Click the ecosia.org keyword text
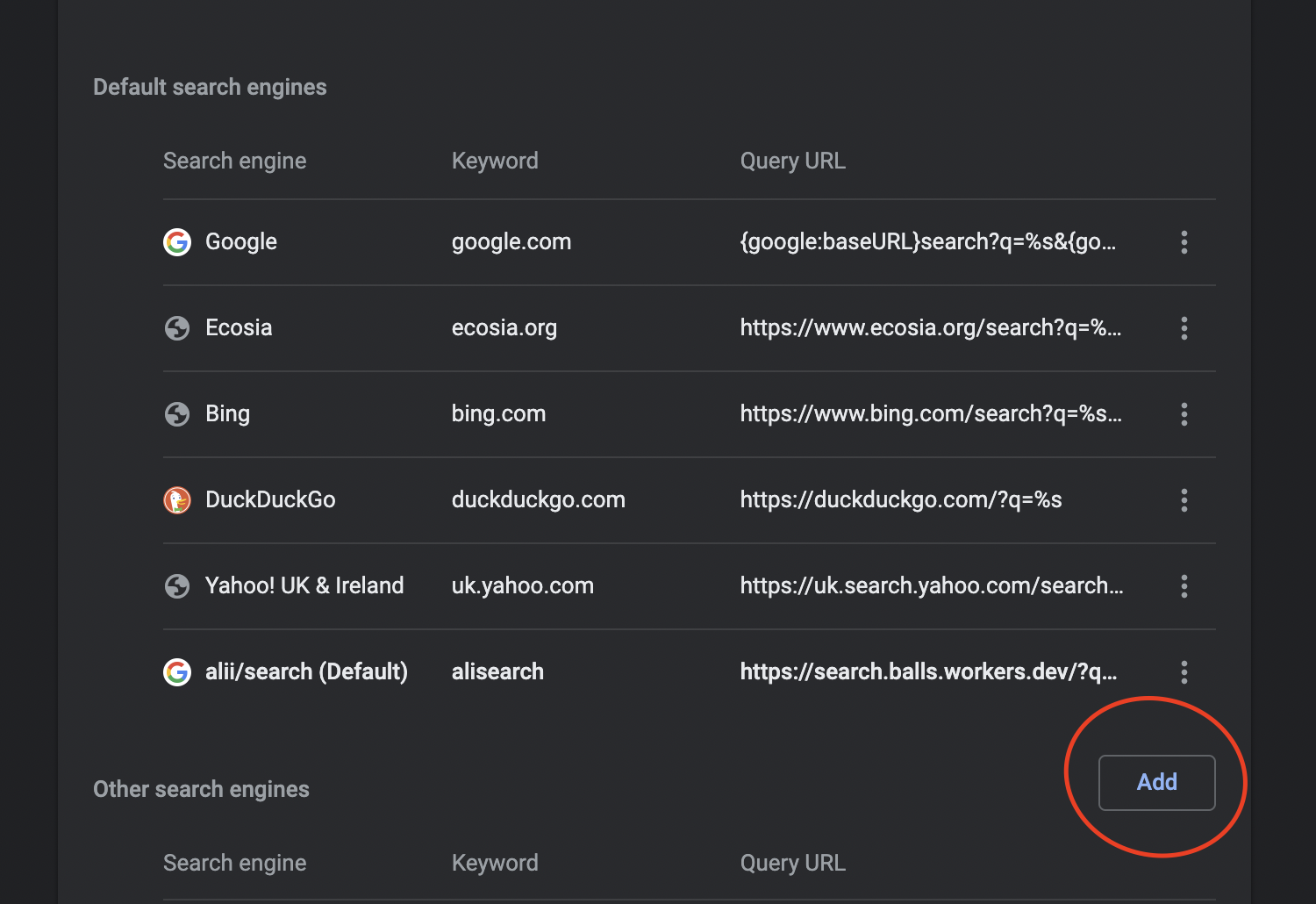Image resolution: width=1316 pixels, height=904 pixels. (504, 328)
